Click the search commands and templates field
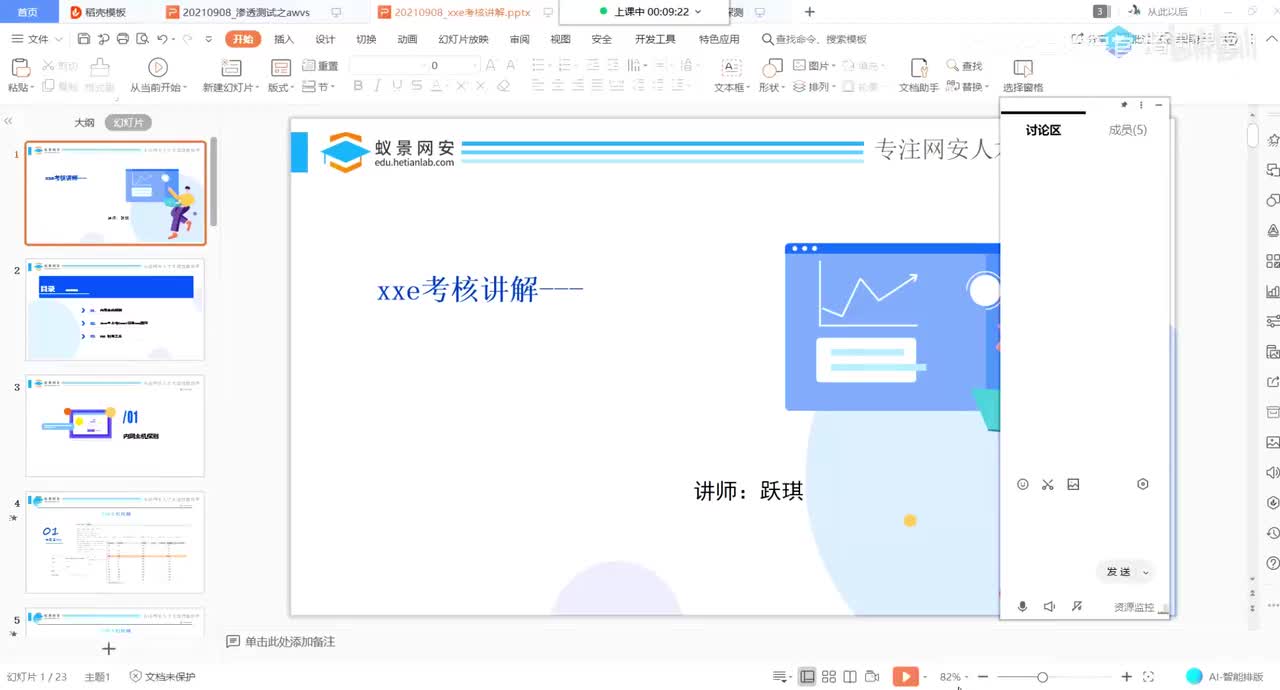1280x690 pixels. (x=814, y=39)
